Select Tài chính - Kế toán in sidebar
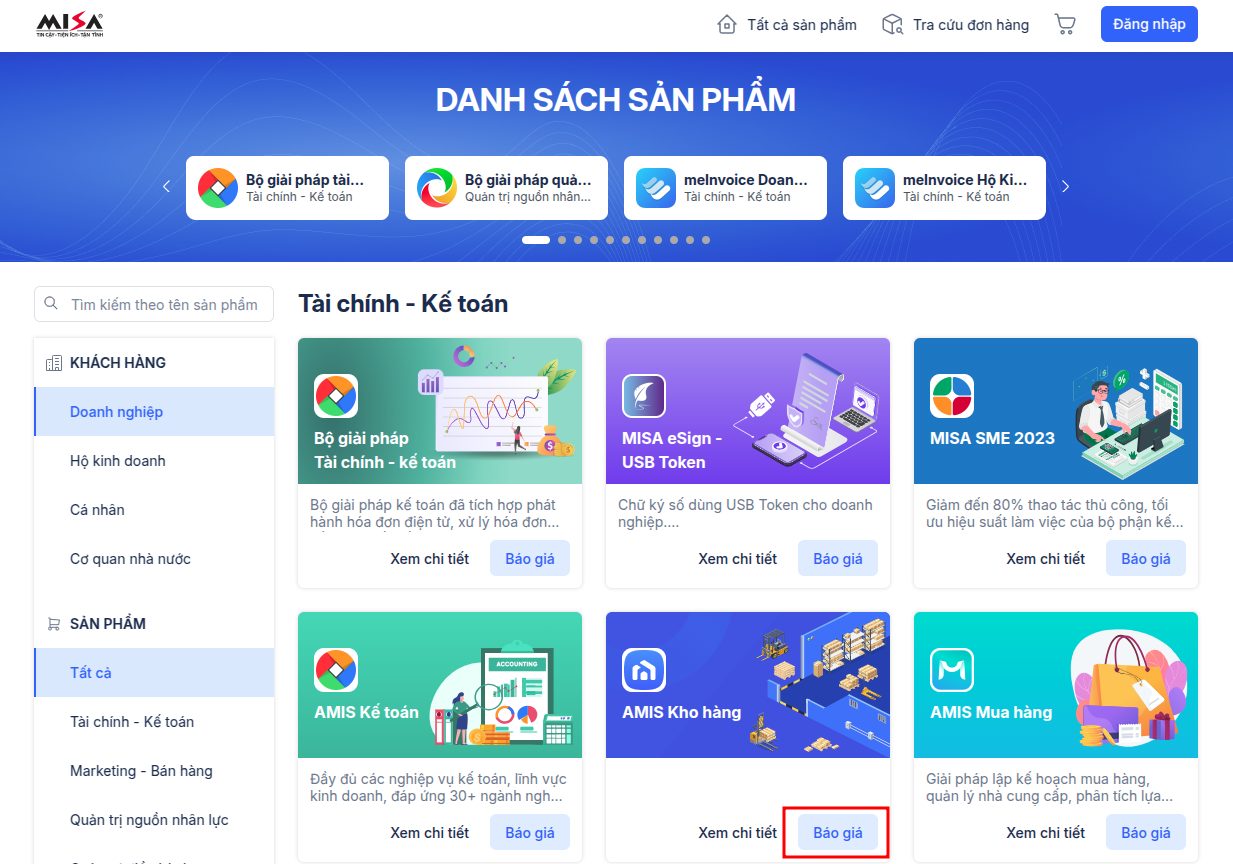Viewport: 1233px width, 864px height. pos(154,722)
